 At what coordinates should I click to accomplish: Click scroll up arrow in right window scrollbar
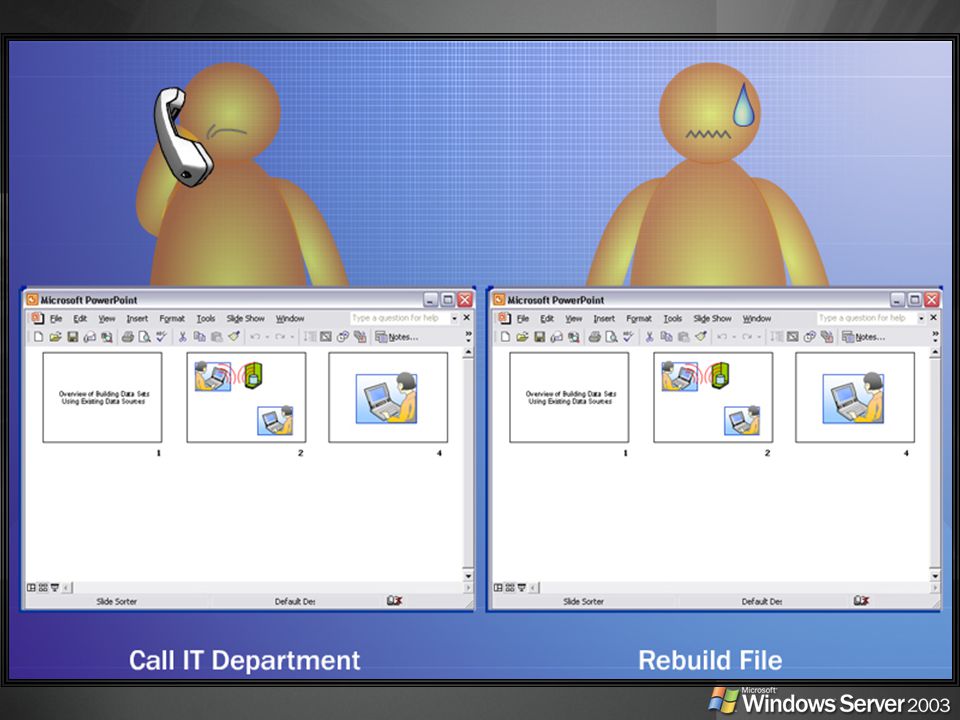[935, 353]
